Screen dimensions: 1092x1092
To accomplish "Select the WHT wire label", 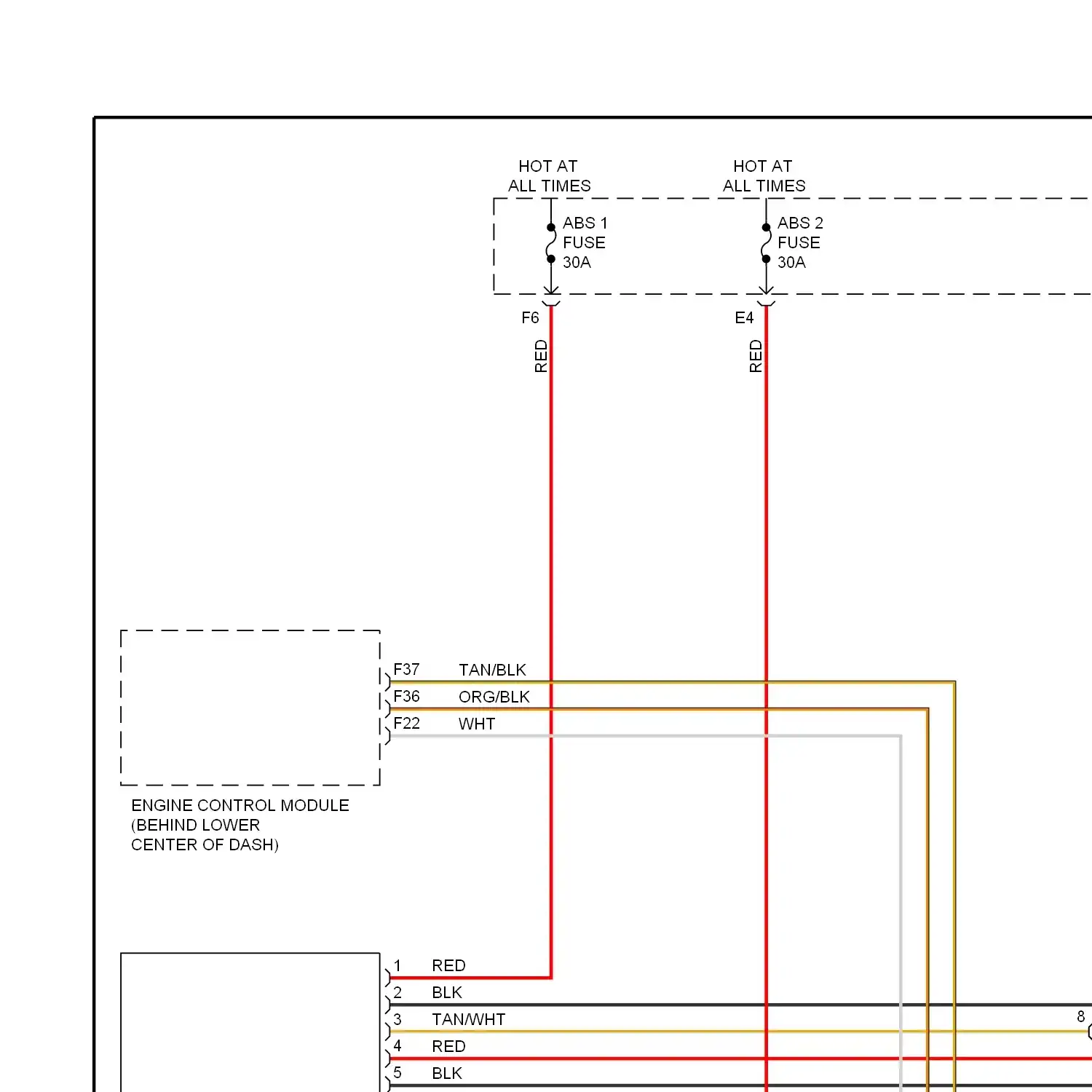I will pyautogui.click(x=477, y=724).
